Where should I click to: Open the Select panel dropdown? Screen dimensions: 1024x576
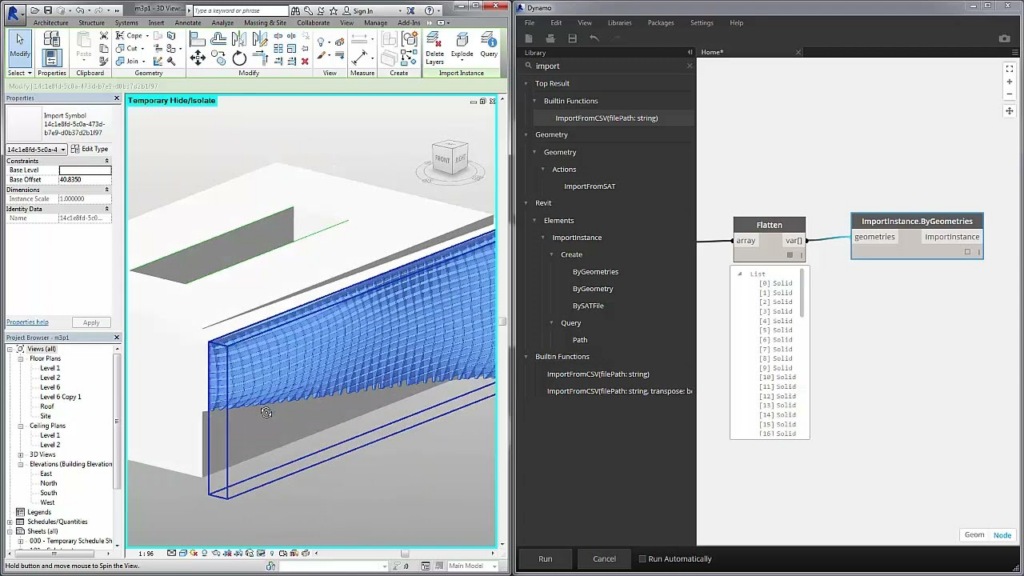(20, 73)
